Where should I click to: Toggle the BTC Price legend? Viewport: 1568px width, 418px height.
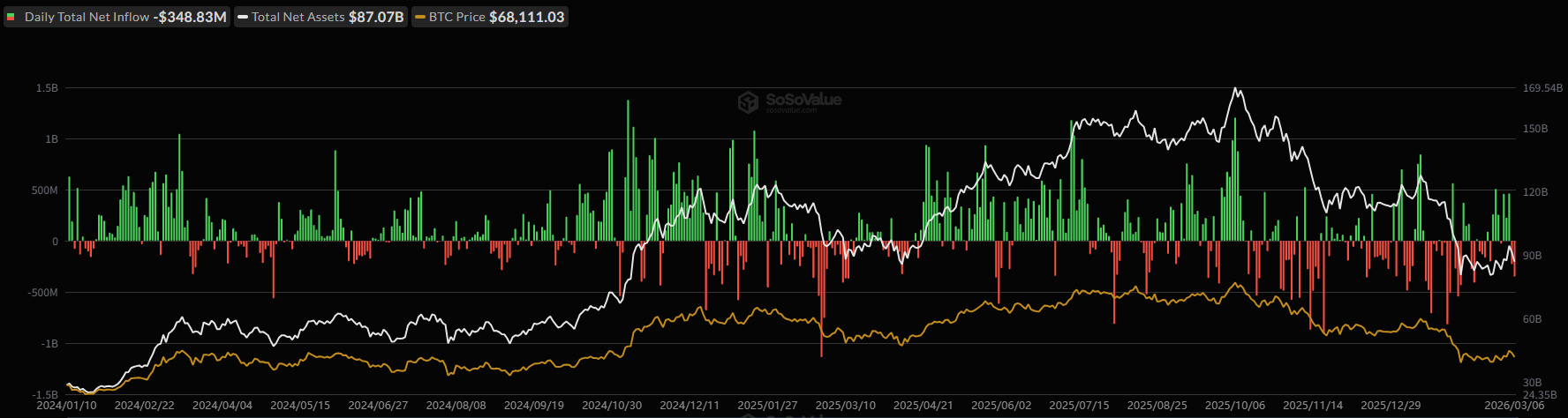(490, 17)
